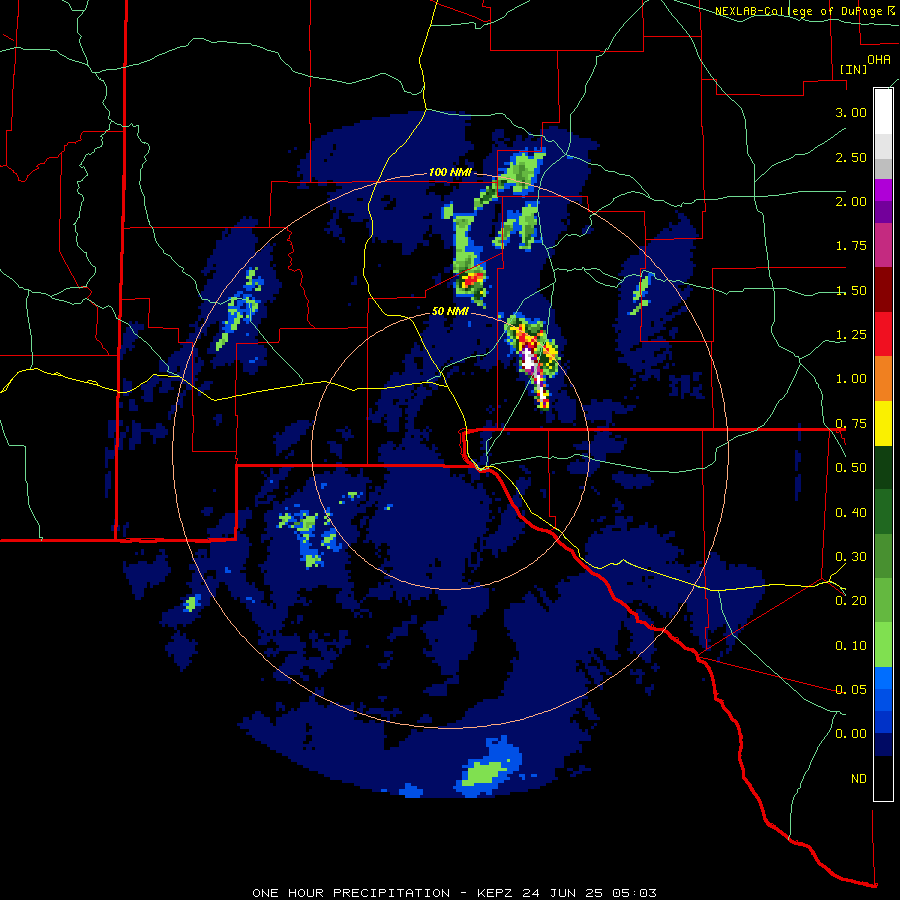Click the [IN] units label
The width and height of the screenshot is (900, 900).
853,69
